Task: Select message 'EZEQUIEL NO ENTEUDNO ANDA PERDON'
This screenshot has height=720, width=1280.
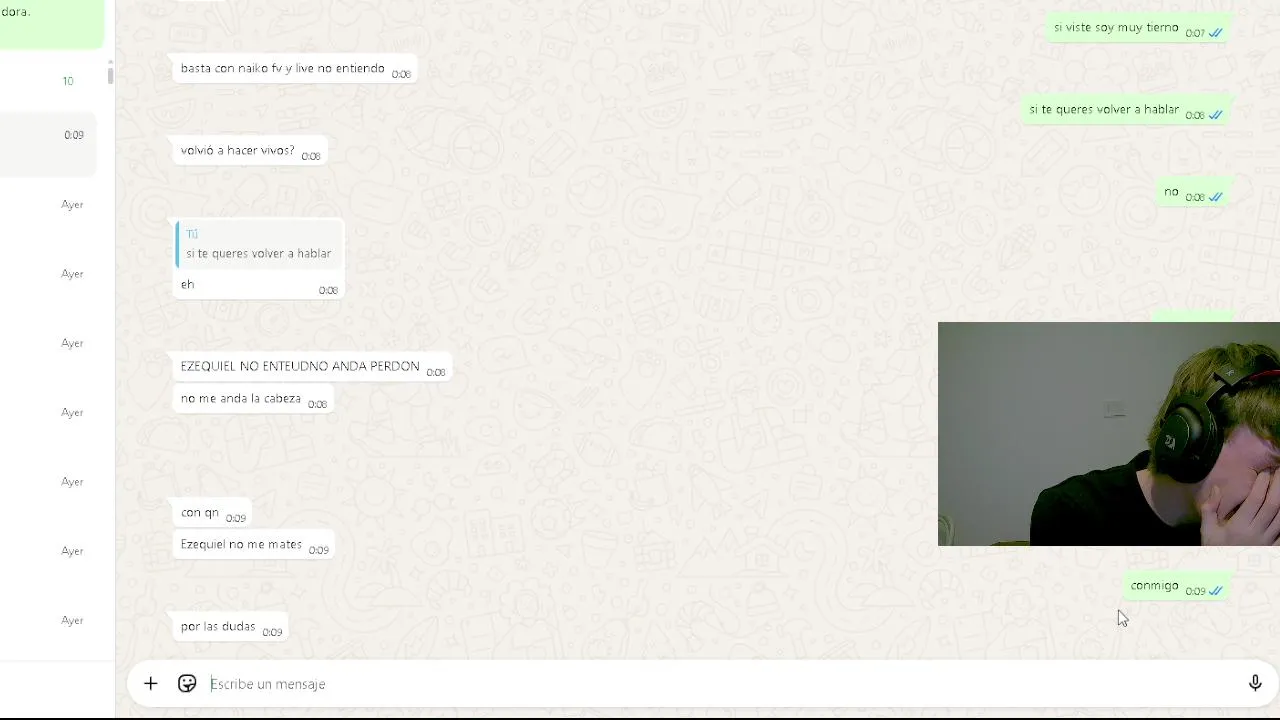Action: point(312,367)
